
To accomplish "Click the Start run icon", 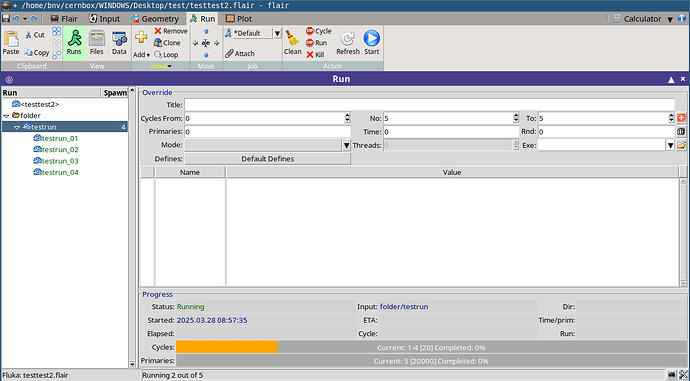I will [371, 38].
